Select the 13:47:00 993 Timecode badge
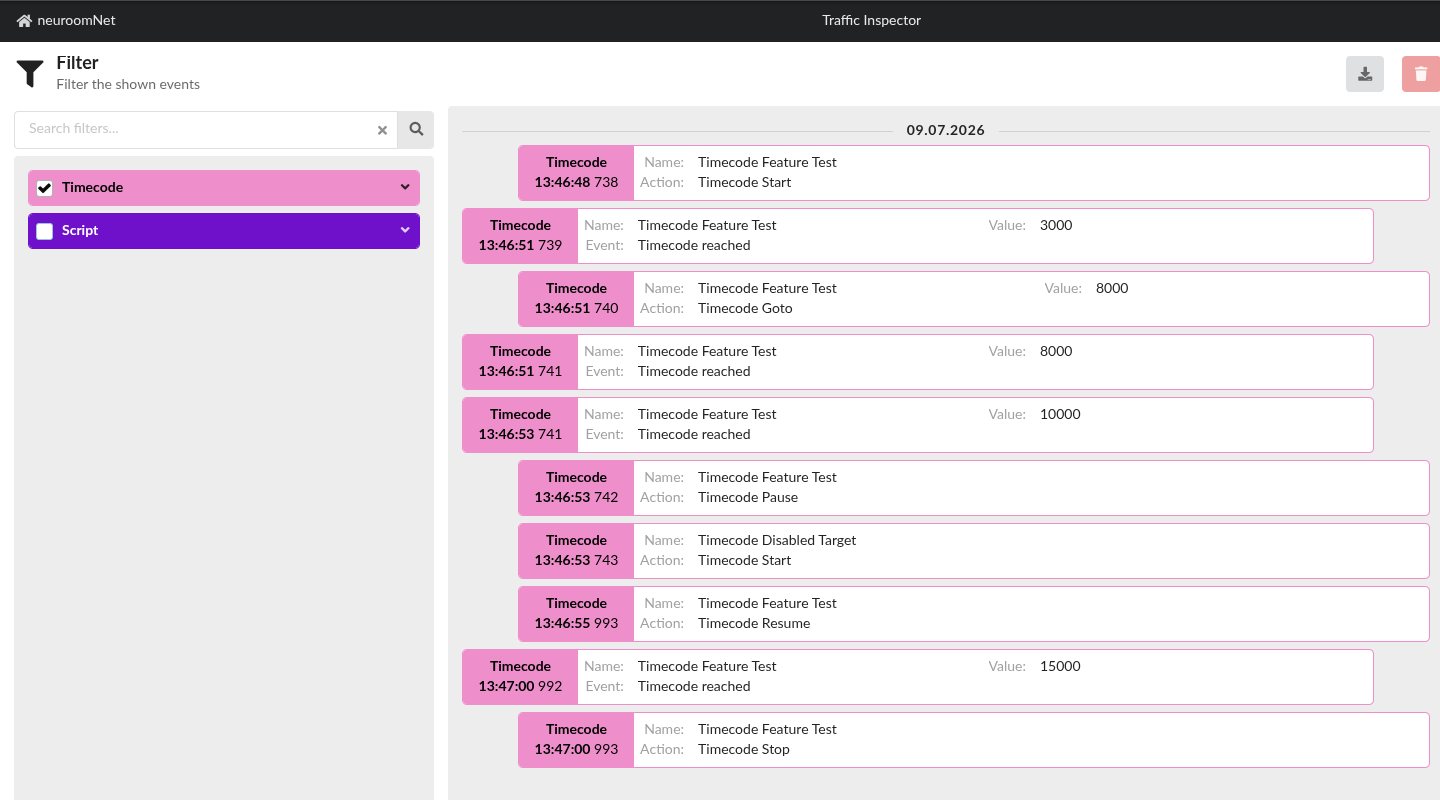1440x800 pixels. click(576, 740)
